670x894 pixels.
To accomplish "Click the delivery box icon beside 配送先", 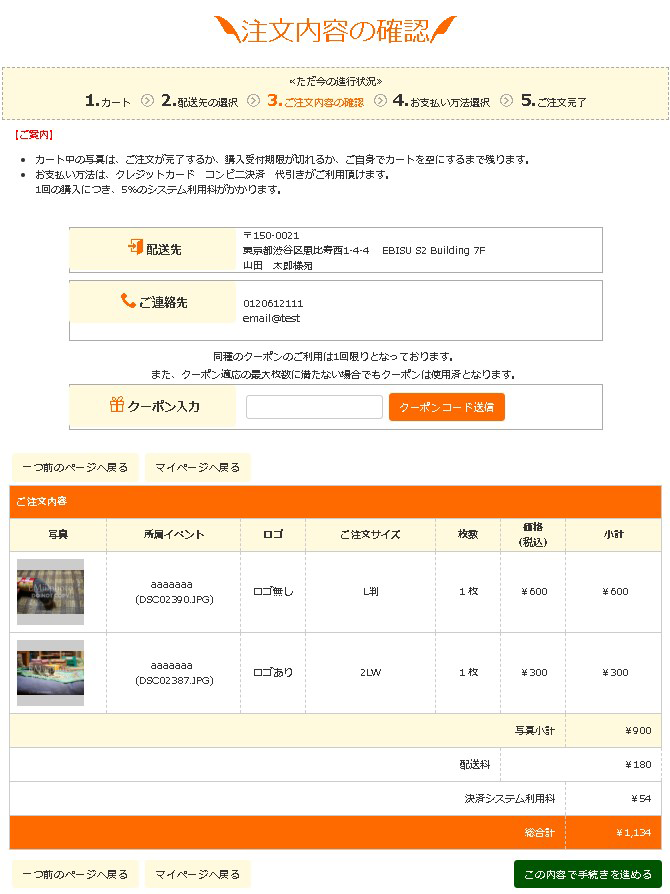I will 135,247.
